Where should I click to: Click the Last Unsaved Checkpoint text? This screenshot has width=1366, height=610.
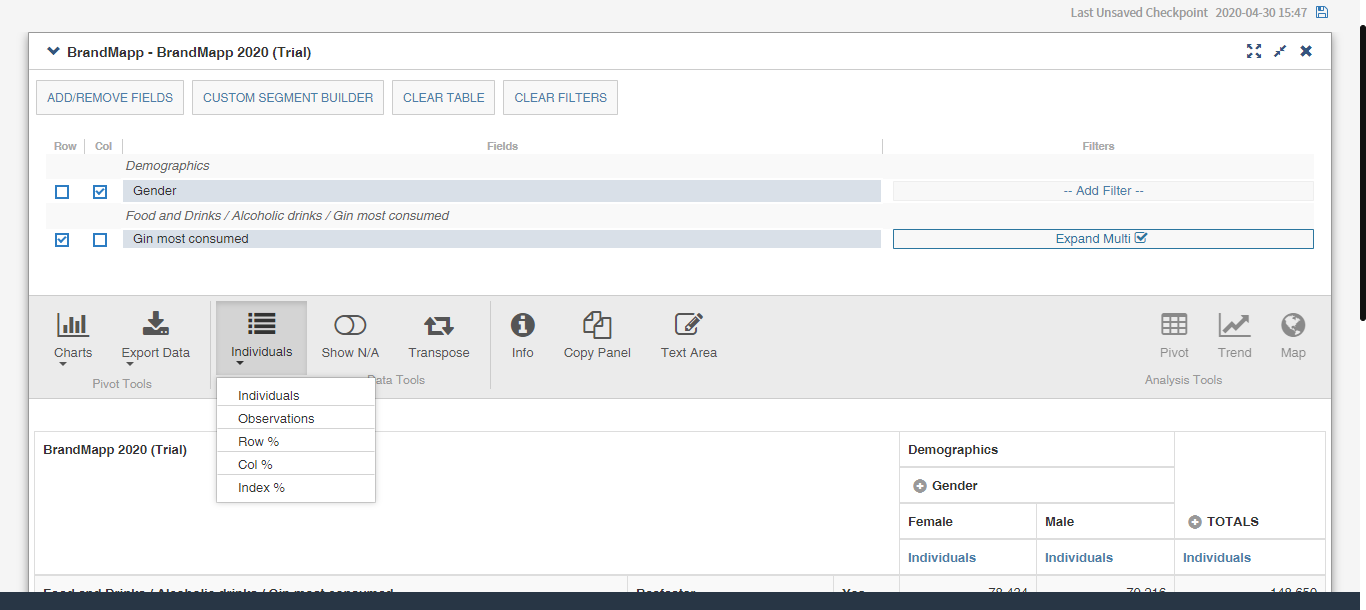pos(1139,13)
